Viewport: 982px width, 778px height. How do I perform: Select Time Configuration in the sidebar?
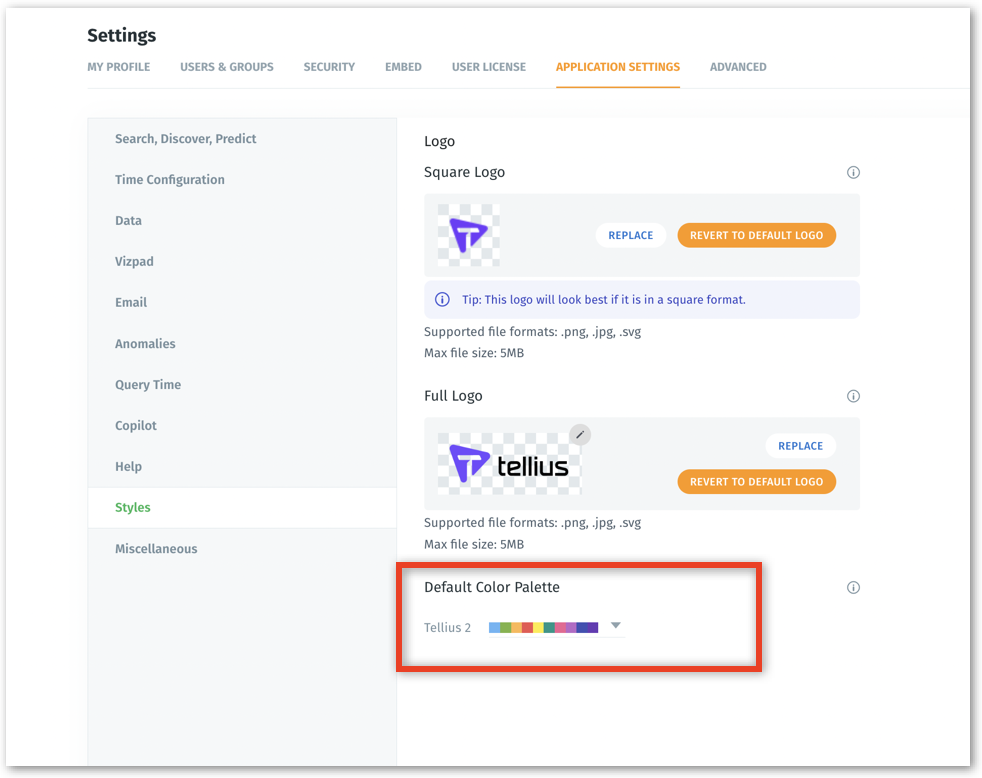pos(170,180)
